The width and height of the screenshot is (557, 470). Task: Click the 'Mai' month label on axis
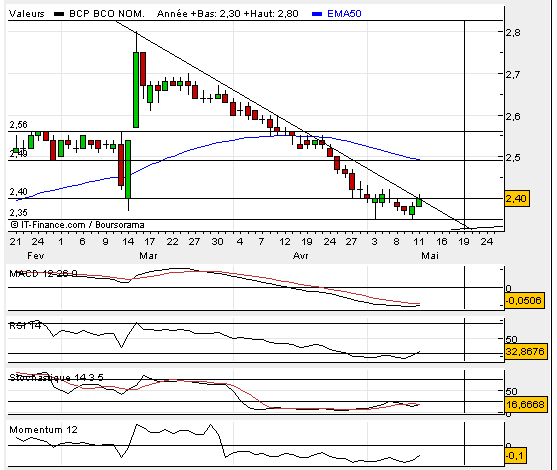point(430,256)
